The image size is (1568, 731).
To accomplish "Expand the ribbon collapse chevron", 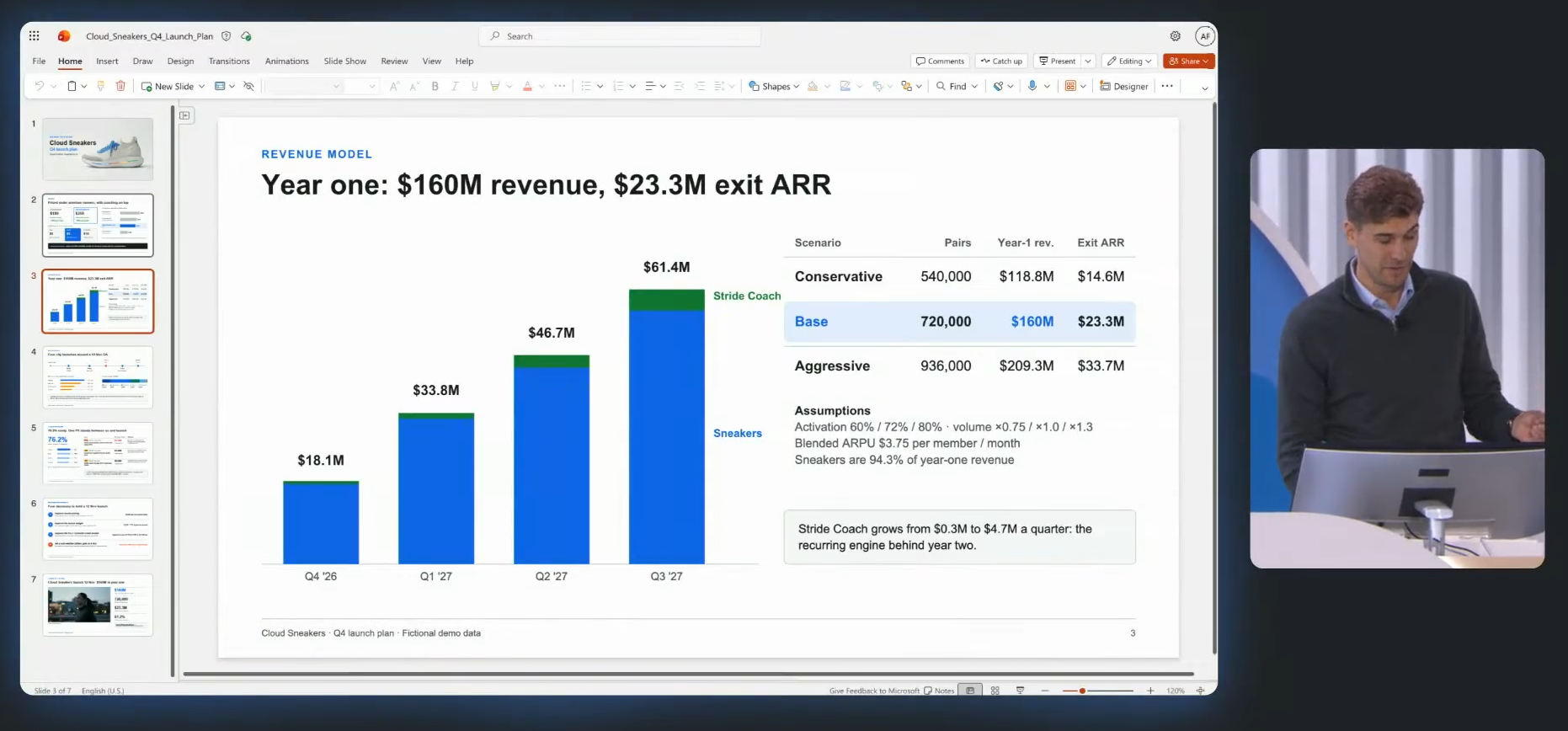I will (x=1205, y=88).
